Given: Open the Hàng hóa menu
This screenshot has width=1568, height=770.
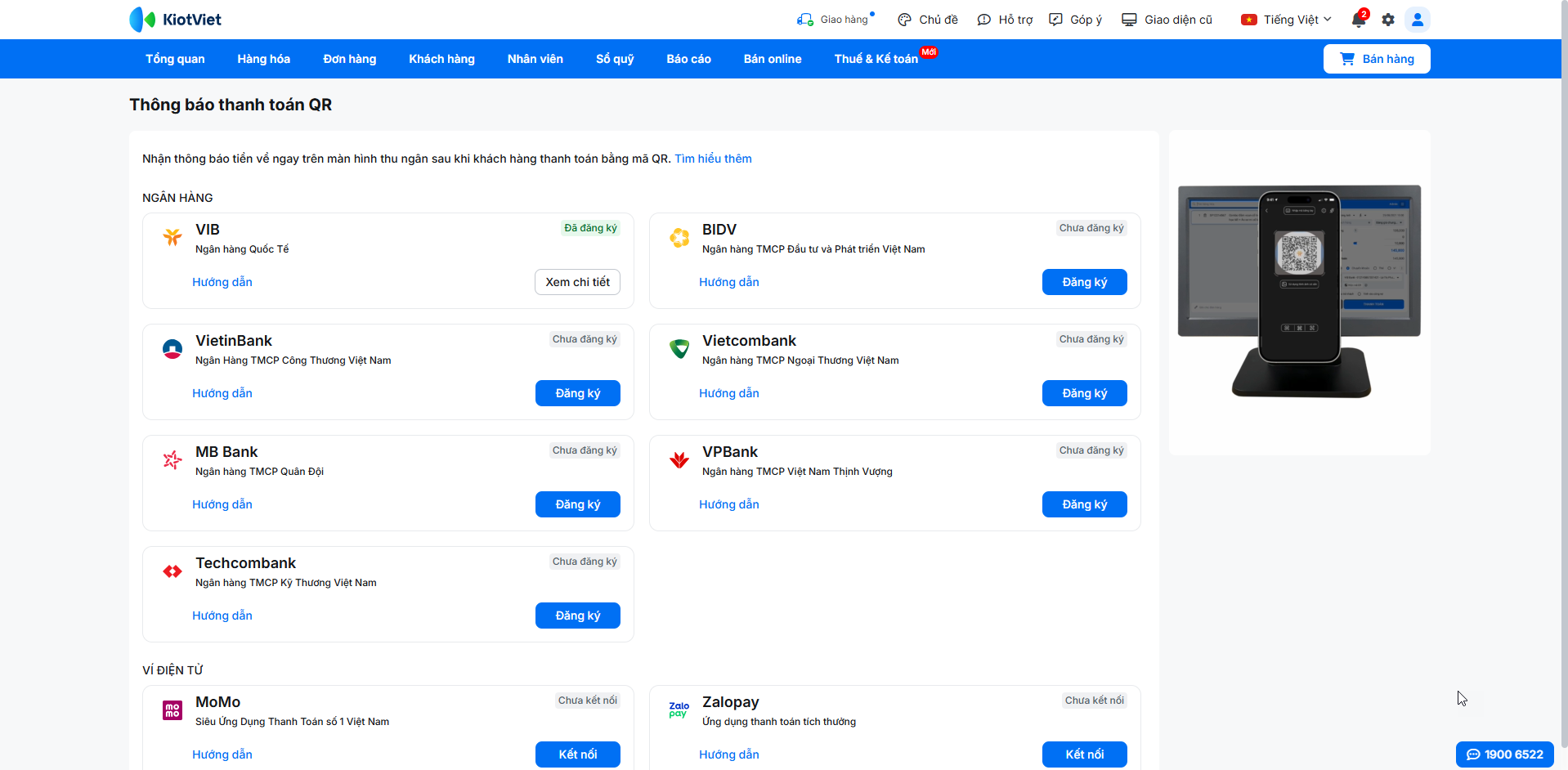Looking at the screenshot, I should (x=264, y=59).
